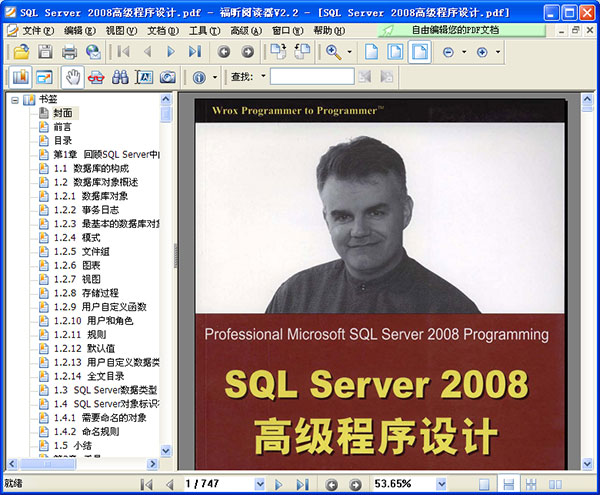Screen dimensions: 600x495
Task: Select single page layout in status bar
Action: click(484, 485)
